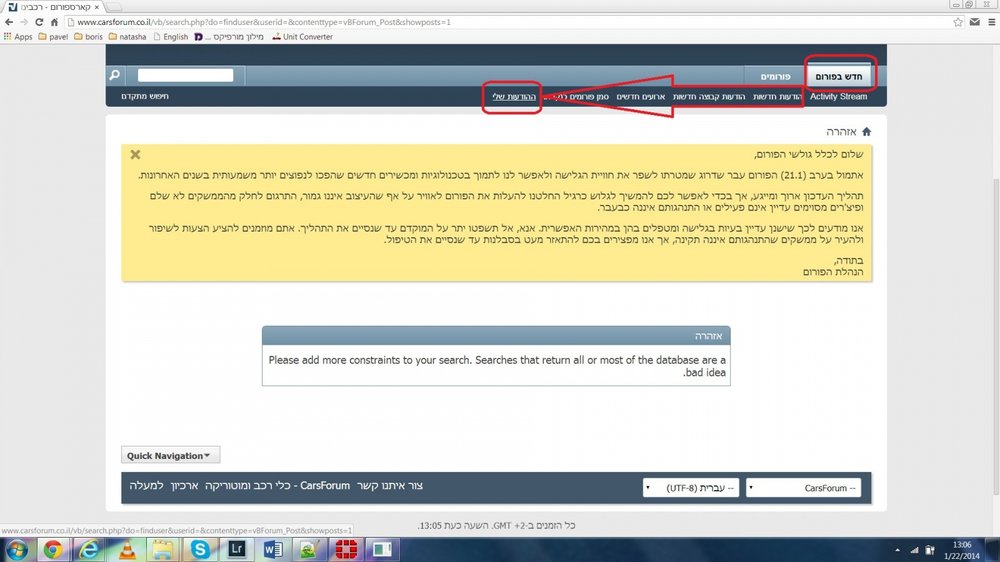Open the מילון מורפיקס bookmark
The width and height of the screenshot is (1000, 562).
[229, 37]
